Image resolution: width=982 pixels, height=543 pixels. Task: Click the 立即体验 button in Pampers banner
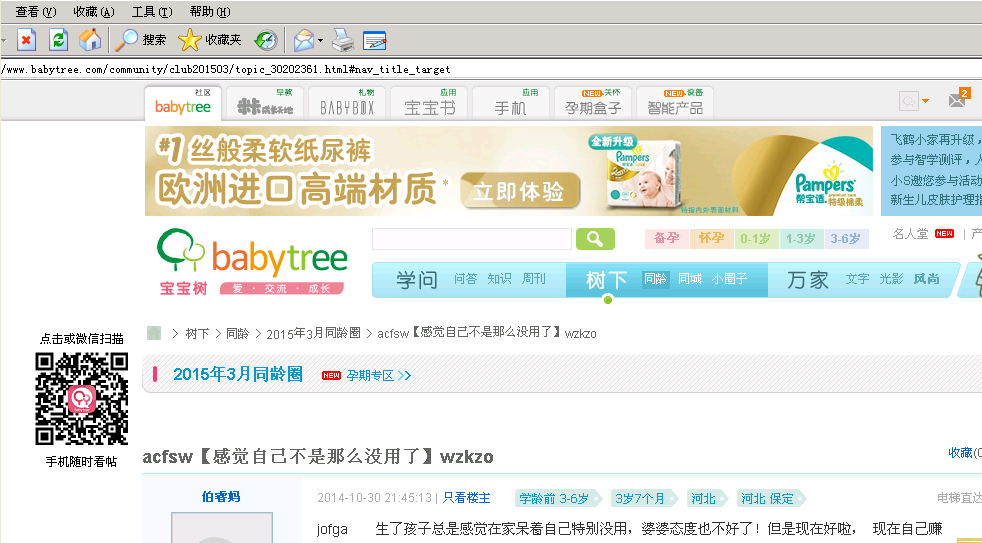[x=519, y=192]
